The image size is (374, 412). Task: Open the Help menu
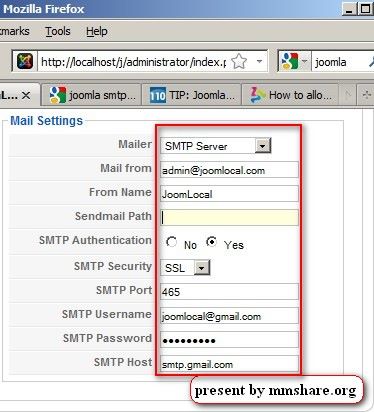pos(97,31)
